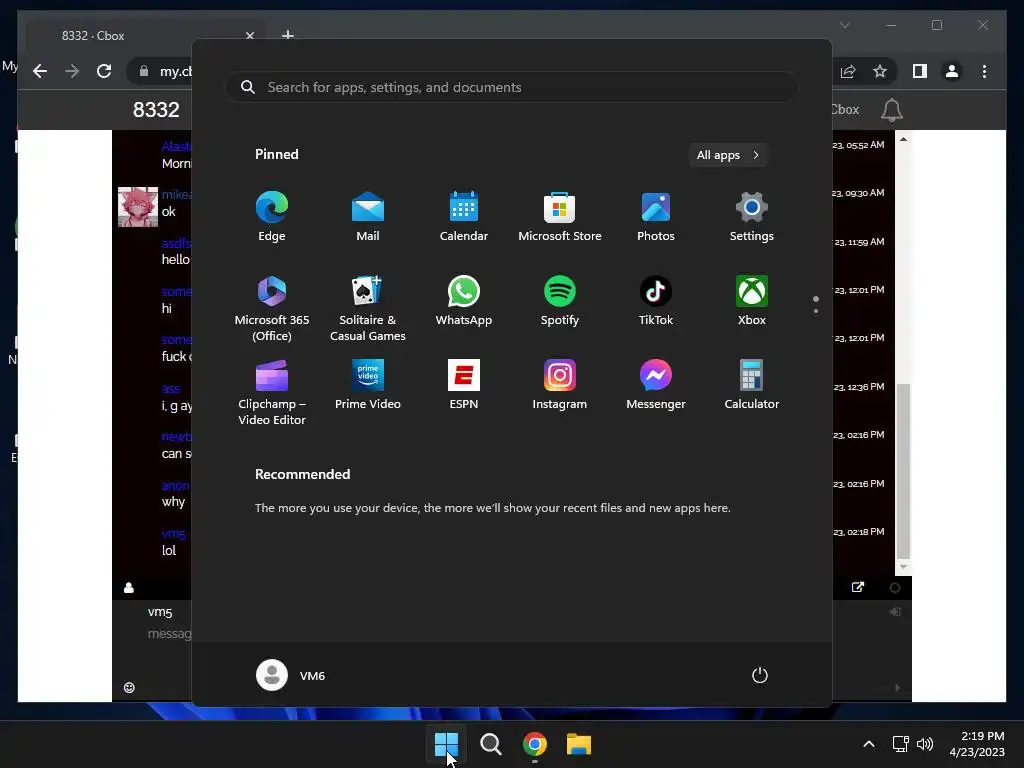The width and height of the screenshot is (1024, 768).
Task: Open Chrome tab search dropdown arrow
Action: pyautogui.click(x=844, y=25)
